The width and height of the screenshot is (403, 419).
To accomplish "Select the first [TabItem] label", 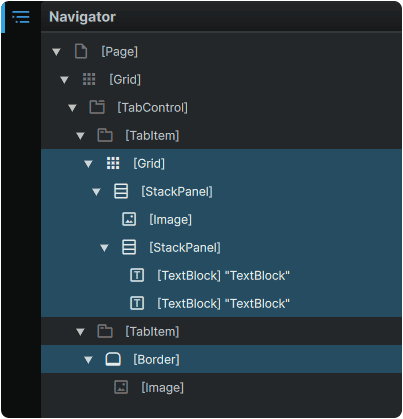I will 152,136.
